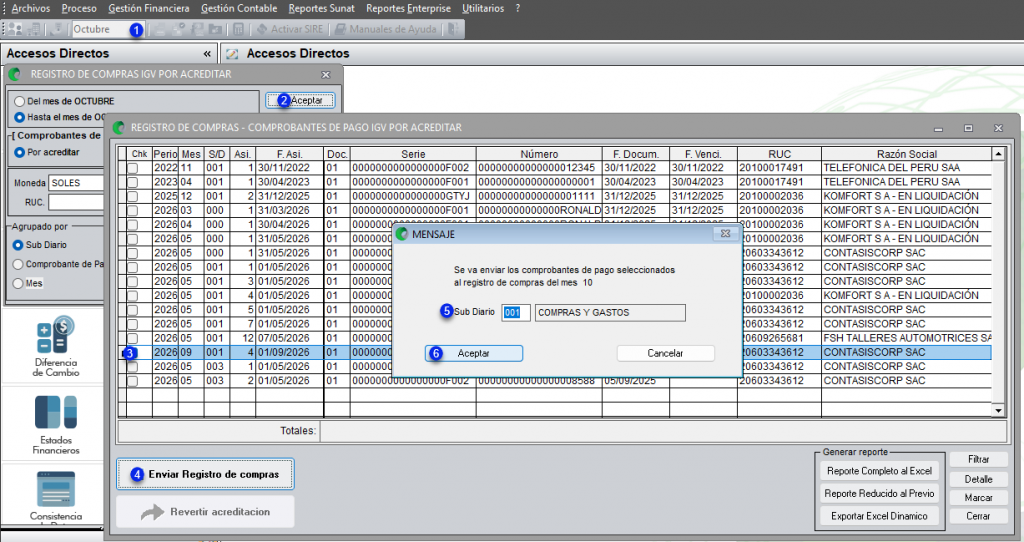Select the Por acreditar radio button
This screenshot has height=542, width=1024.
pyautogui.click(x=20, y=152)
